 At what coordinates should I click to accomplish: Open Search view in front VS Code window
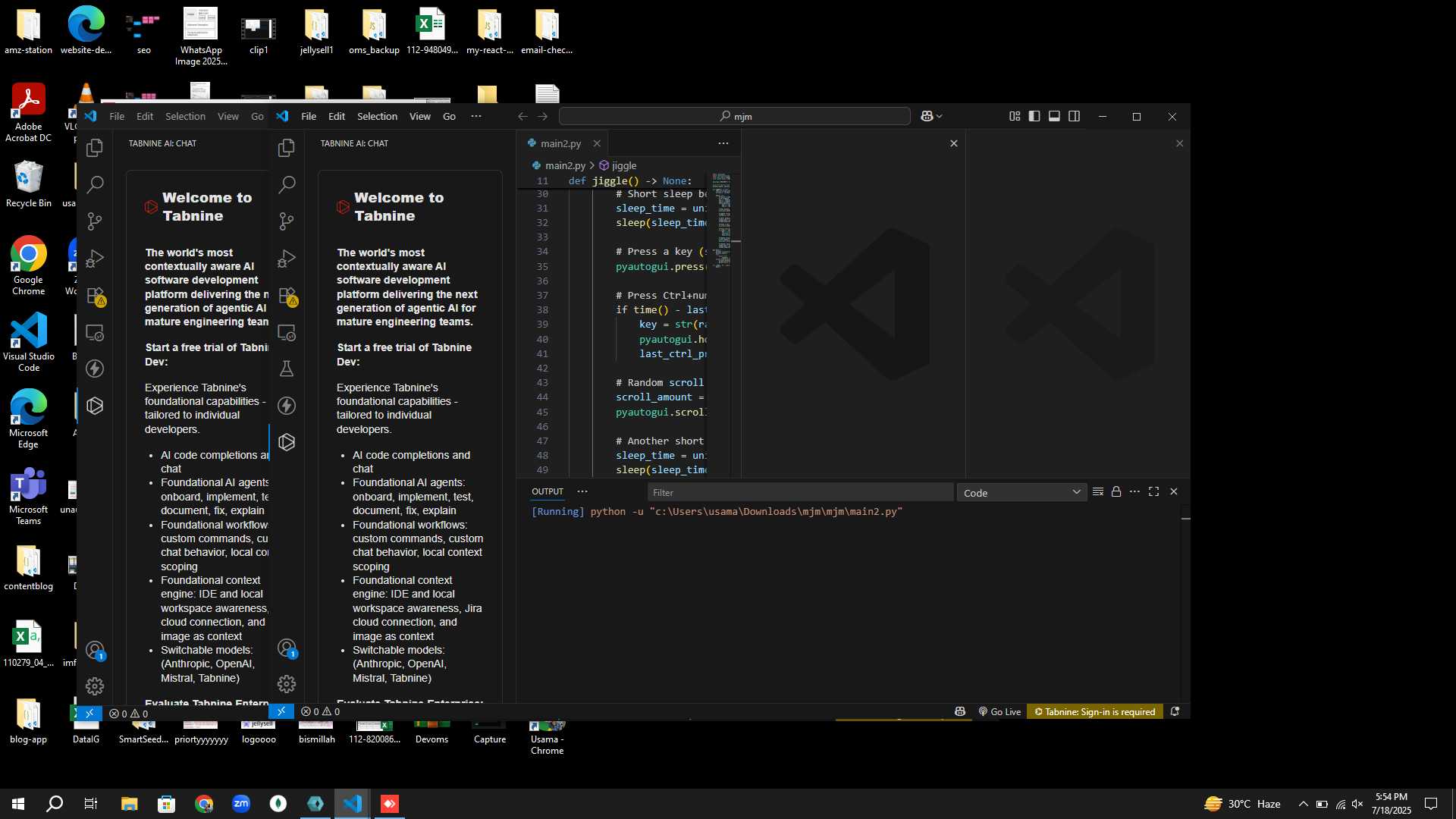click(x=287, y=184)
